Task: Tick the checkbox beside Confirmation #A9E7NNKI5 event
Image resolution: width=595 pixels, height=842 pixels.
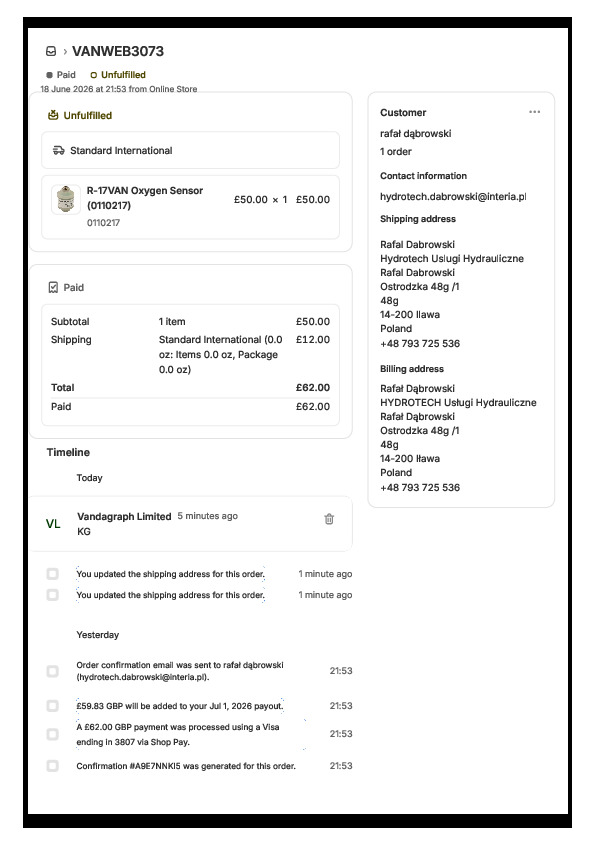Action: (x=53, y=766)
